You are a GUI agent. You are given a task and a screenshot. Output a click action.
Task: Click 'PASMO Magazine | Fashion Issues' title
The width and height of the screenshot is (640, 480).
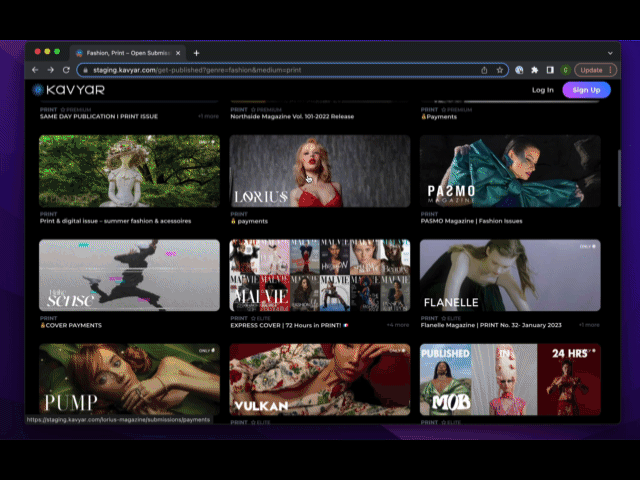point(471,221)
